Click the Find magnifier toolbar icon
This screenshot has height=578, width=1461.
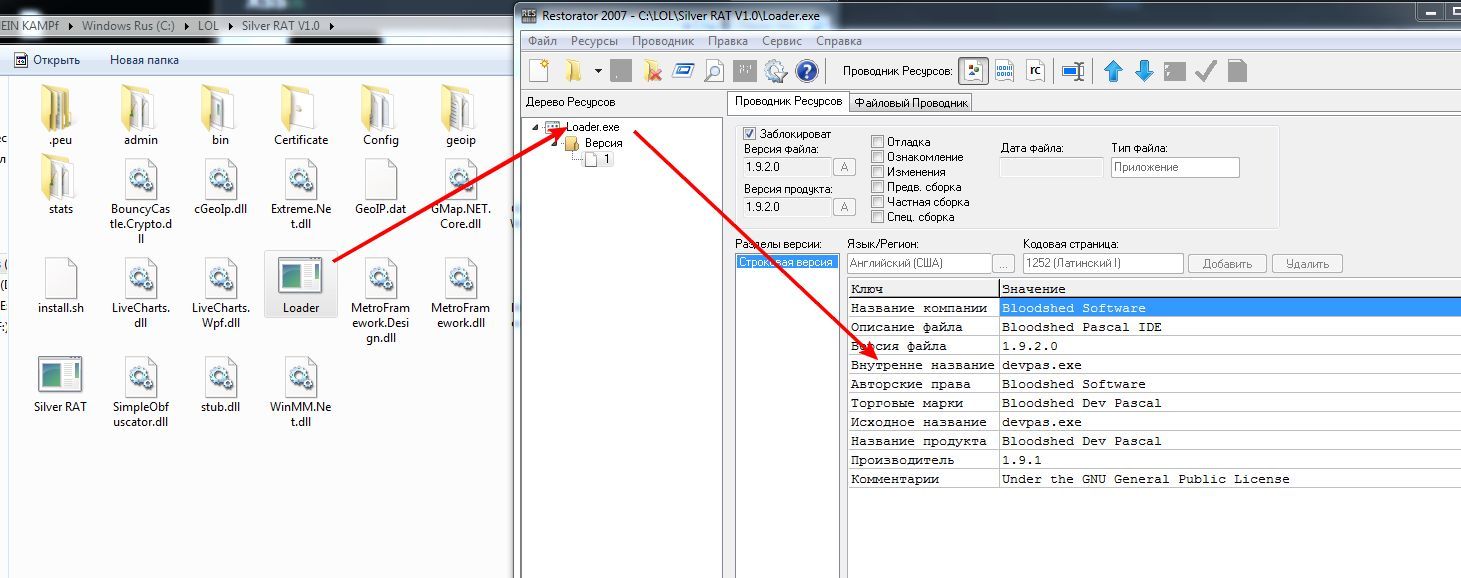[713, 71]
